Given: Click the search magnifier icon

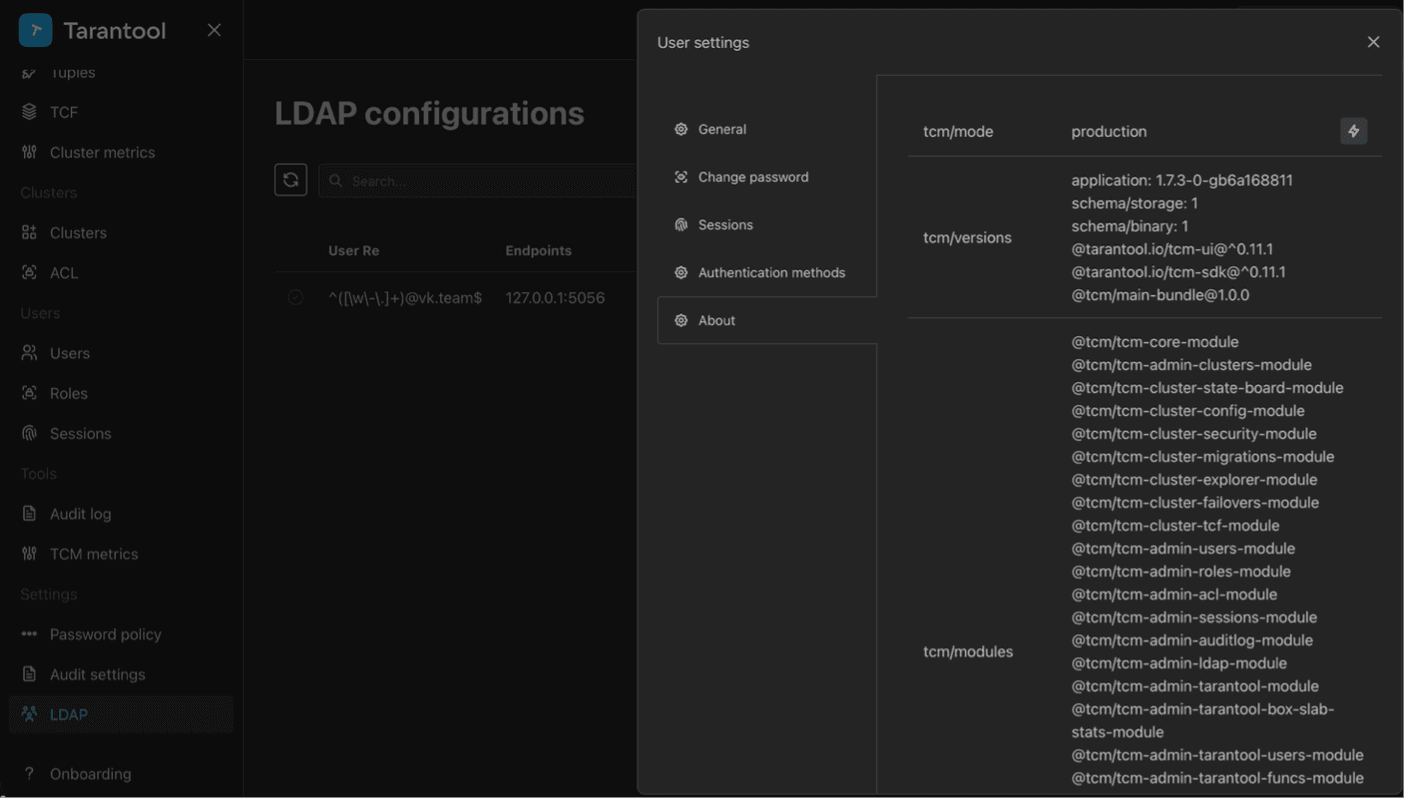Looking at the screenshot, I should pos(336,181).
